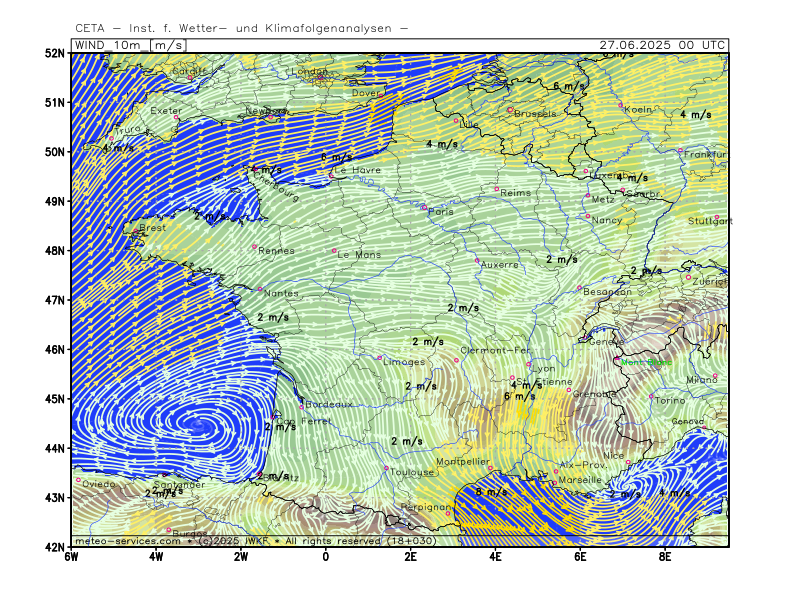This screenshot has width=800, height=600.
Task: Select the Brest city label
Action: click(x=153, y=228)
